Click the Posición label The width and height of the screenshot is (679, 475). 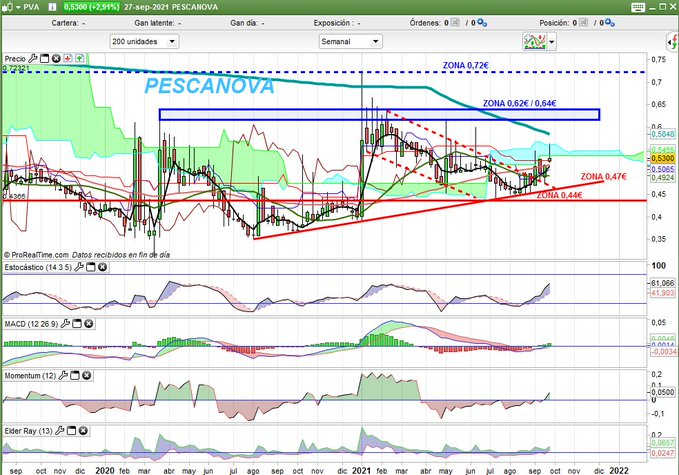(554, 23)
